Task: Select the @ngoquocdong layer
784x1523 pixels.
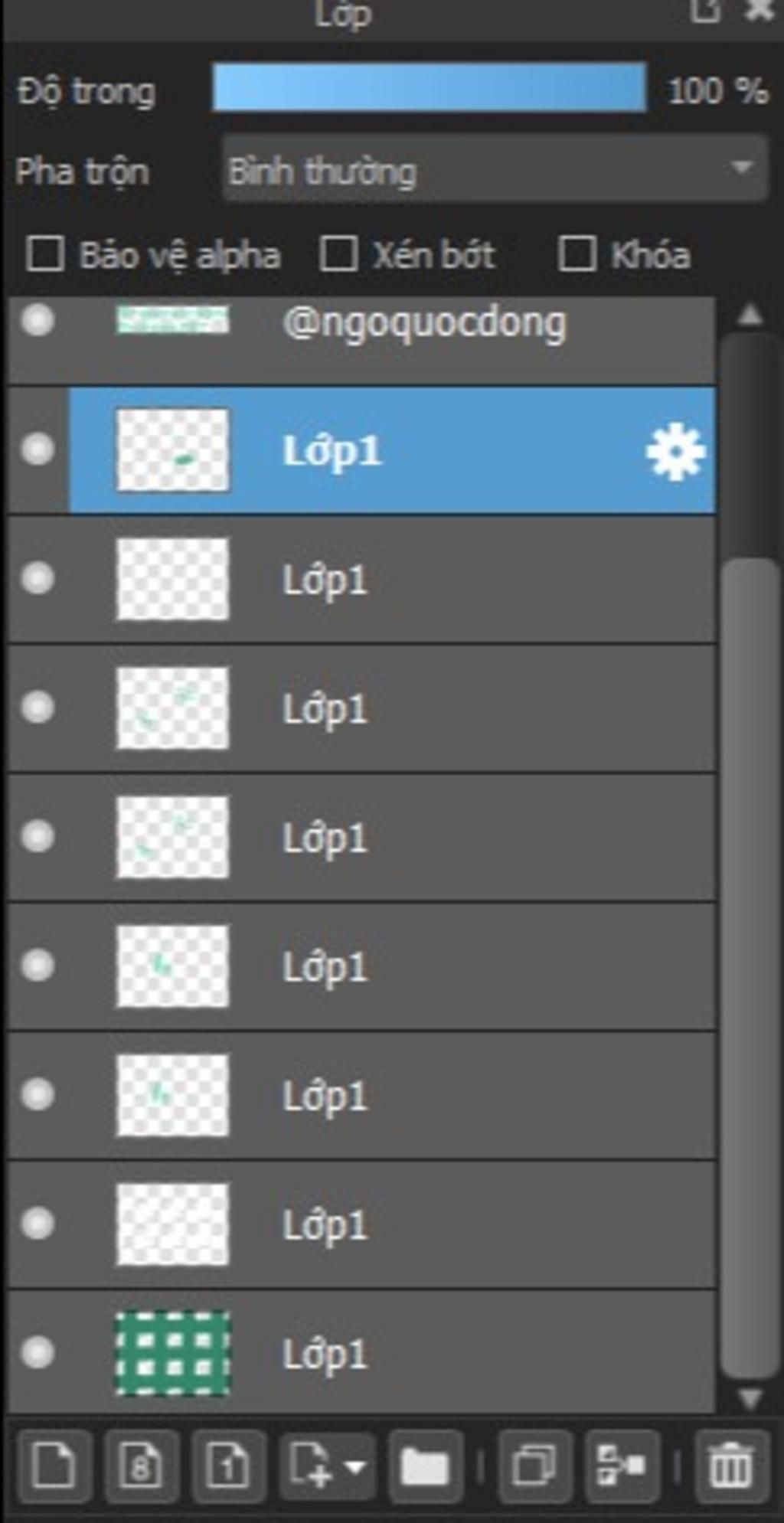Action: pos(361,341)
